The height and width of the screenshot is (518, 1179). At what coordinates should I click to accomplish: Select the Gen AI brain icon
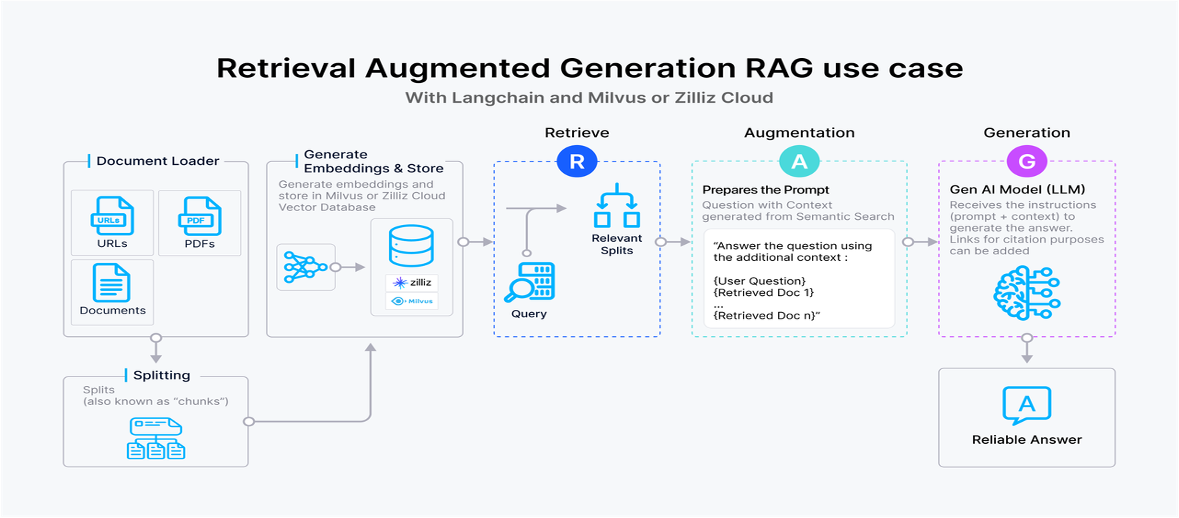[x=1026, y=290]
